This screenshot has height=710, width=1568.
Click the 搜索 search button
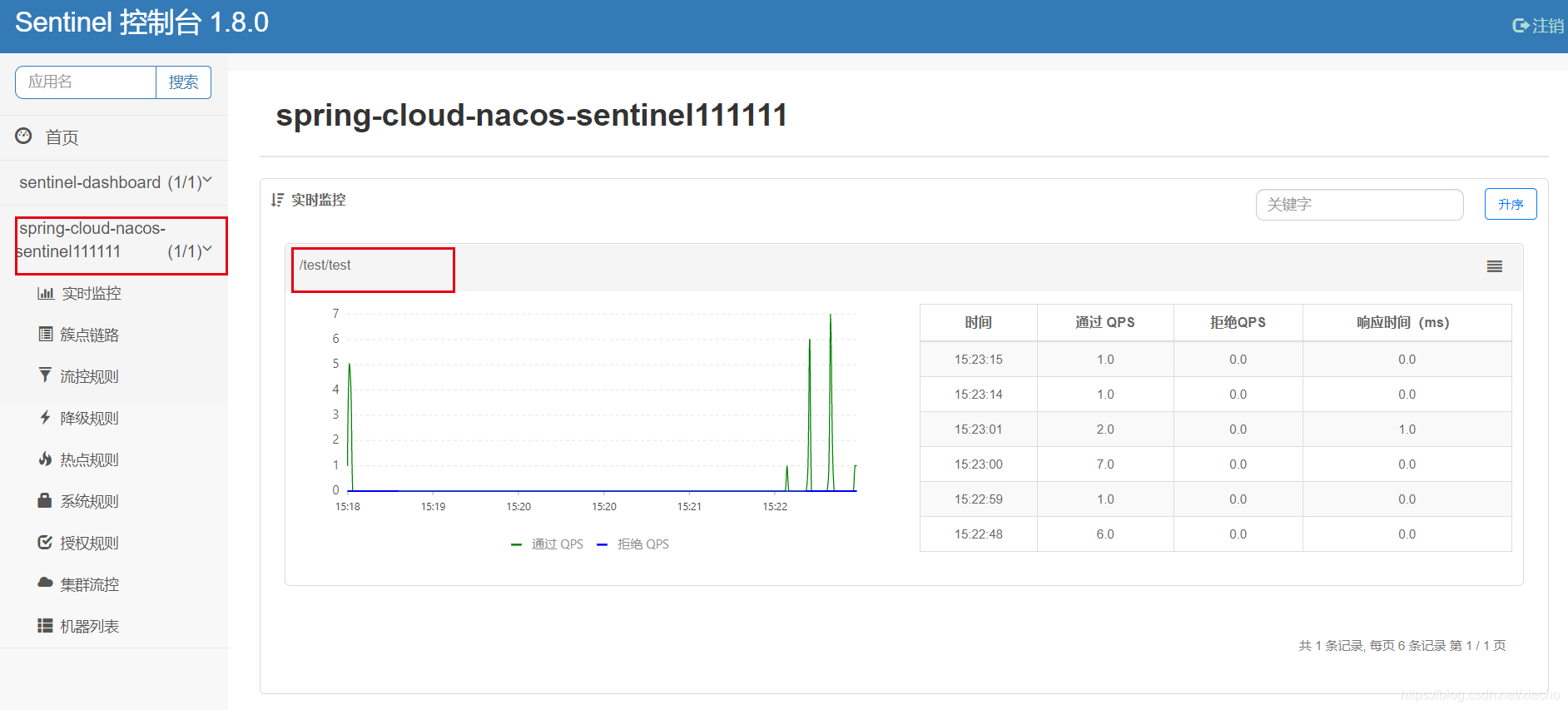[x=183, y=82]
